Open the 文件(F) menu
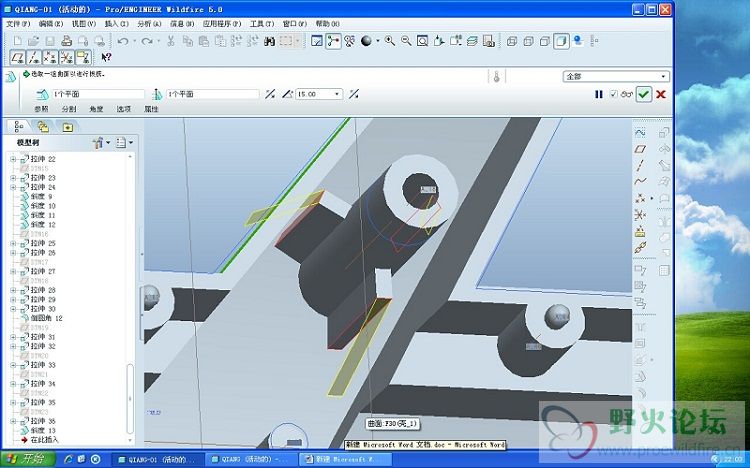 18,23
